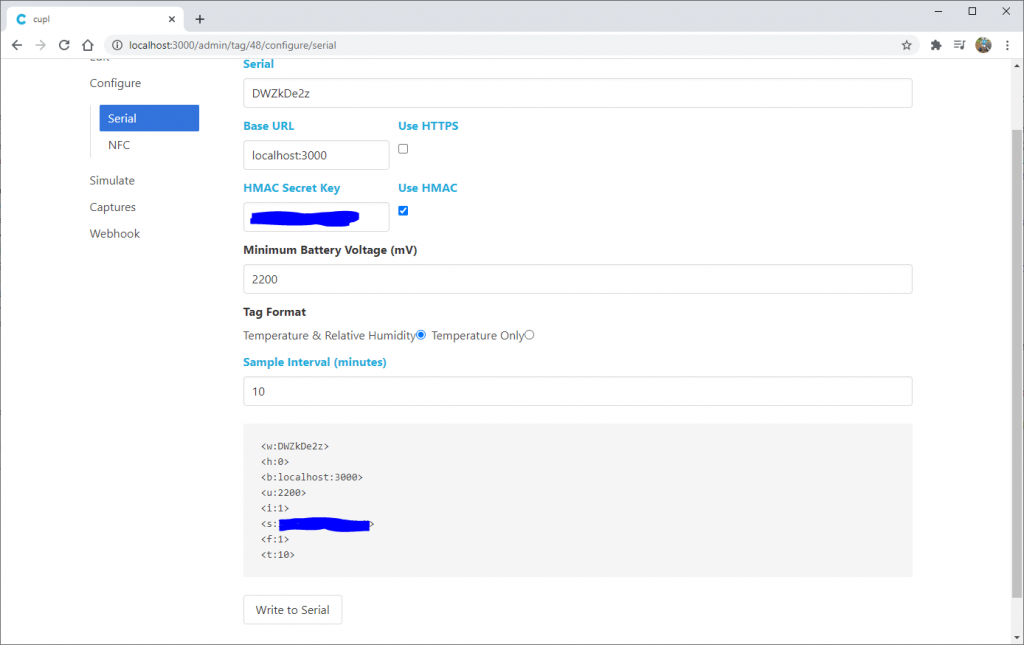Click the browser forward arrow
This screenshot has width=1024, height=645.
(40, 45)
